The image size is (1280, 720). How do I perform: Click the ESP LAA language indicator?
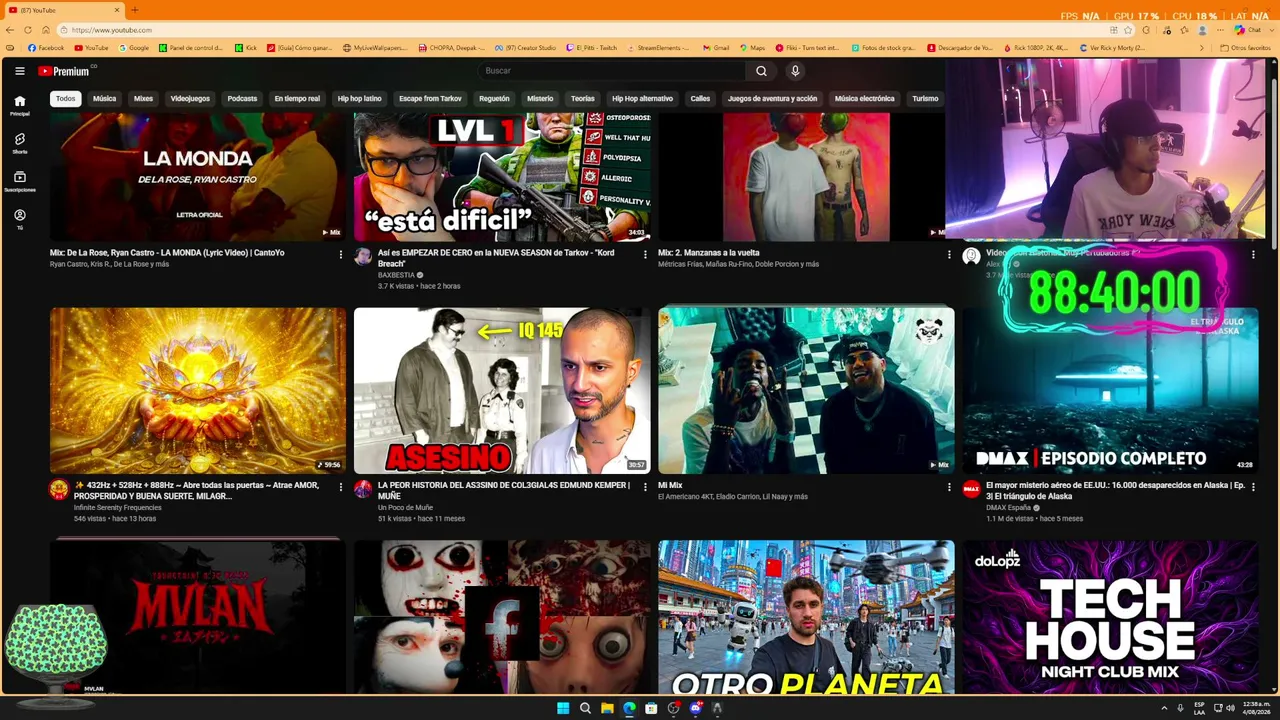click(1199, 708)
